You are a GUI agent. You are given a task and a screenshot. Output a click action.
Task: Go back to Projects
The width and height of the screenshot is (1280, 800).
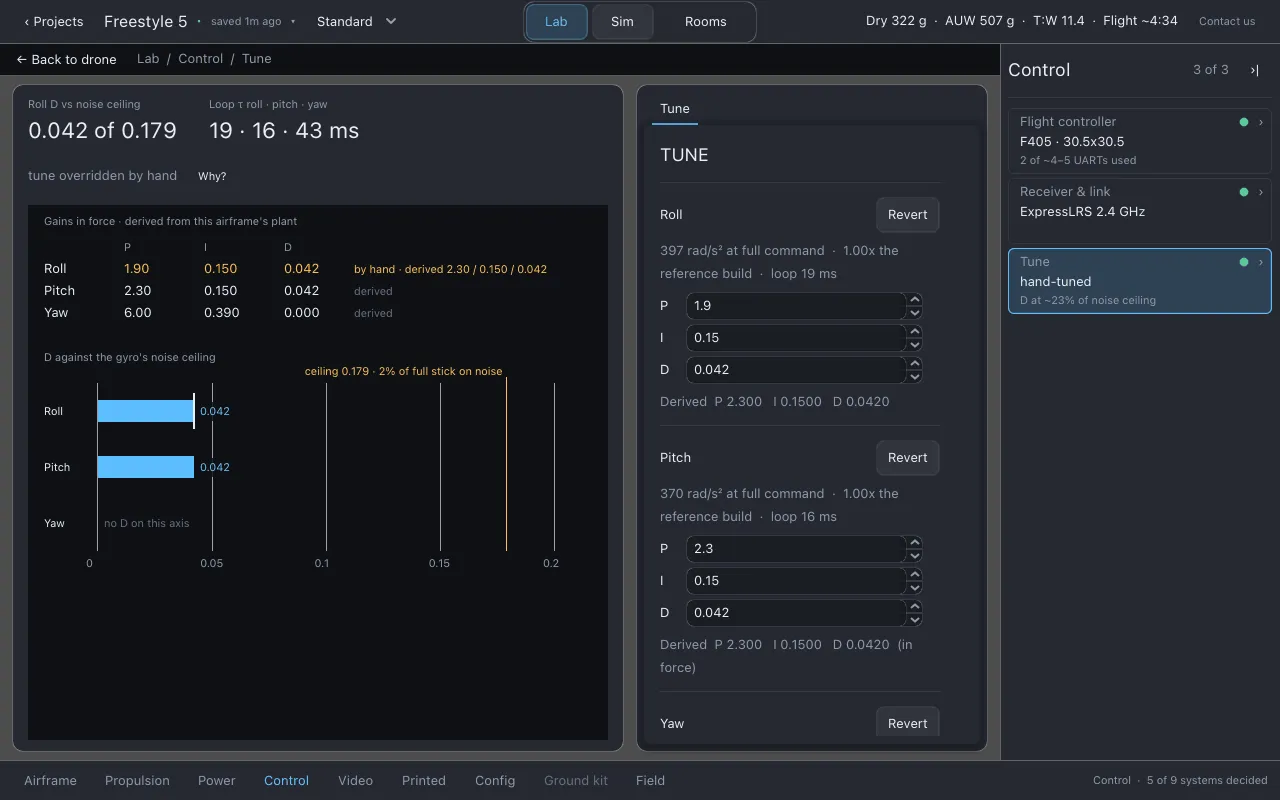tap(54, 21)
